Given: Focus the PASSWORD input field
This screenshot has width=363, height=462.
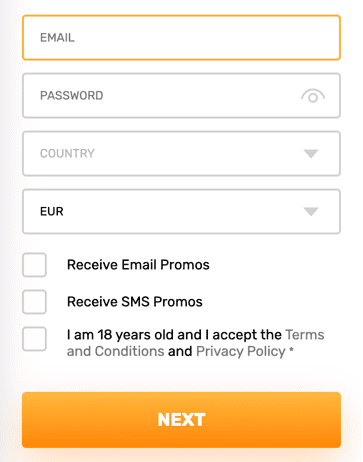Looking at the screenshot, I should pos(181,96).
